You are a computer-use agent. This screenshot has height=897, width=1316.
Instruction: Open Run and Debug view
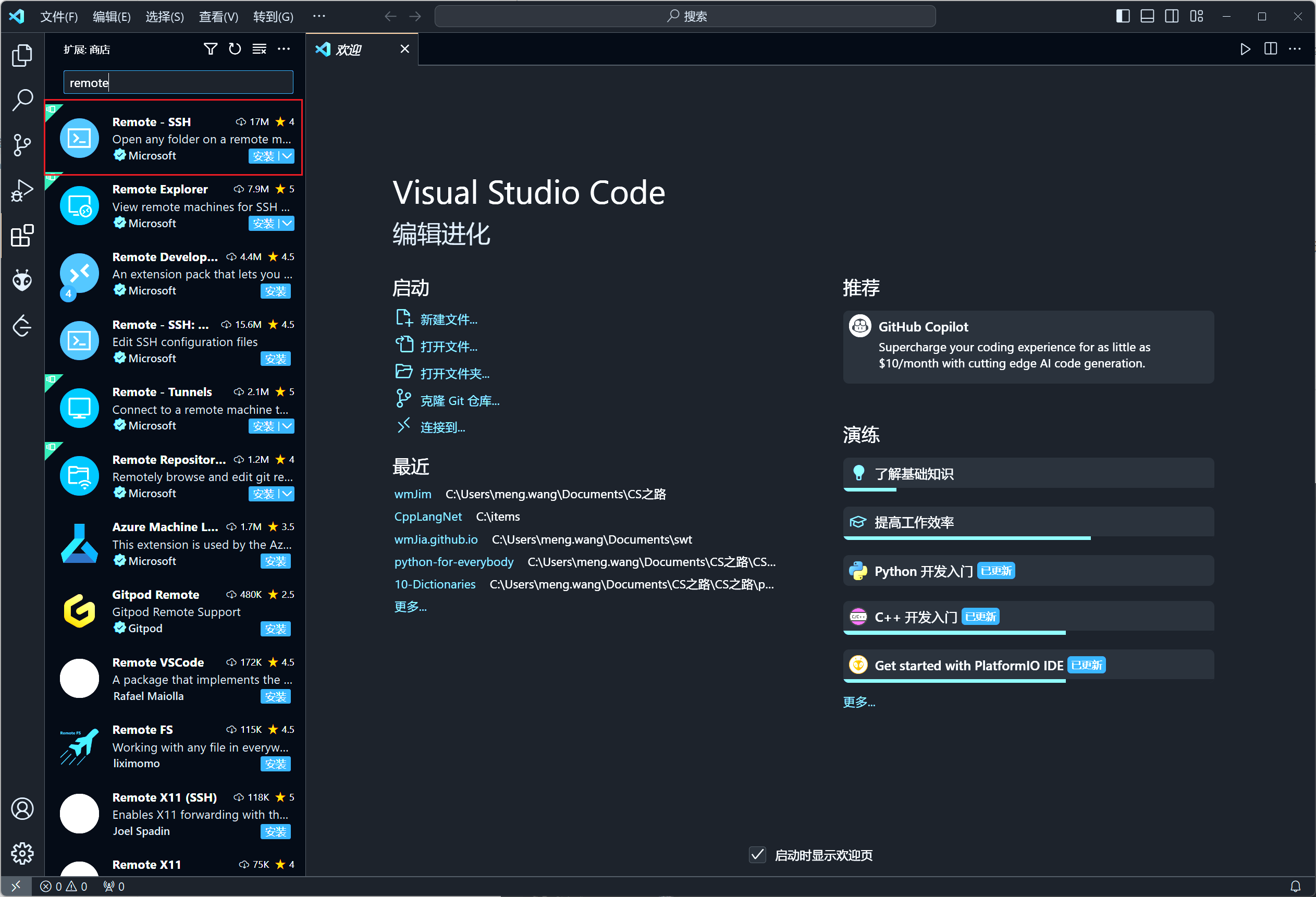(x=22, y=190)
